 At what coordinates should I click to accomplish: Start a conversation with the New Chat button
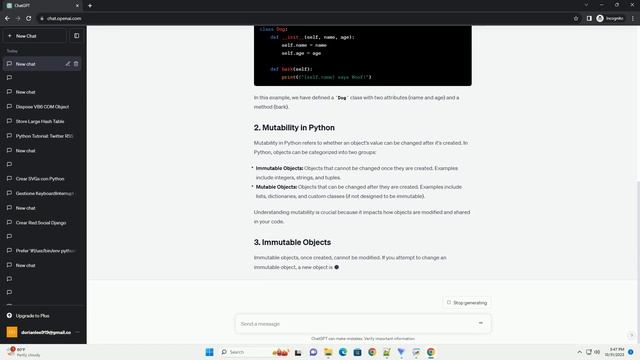coord(35,36)
